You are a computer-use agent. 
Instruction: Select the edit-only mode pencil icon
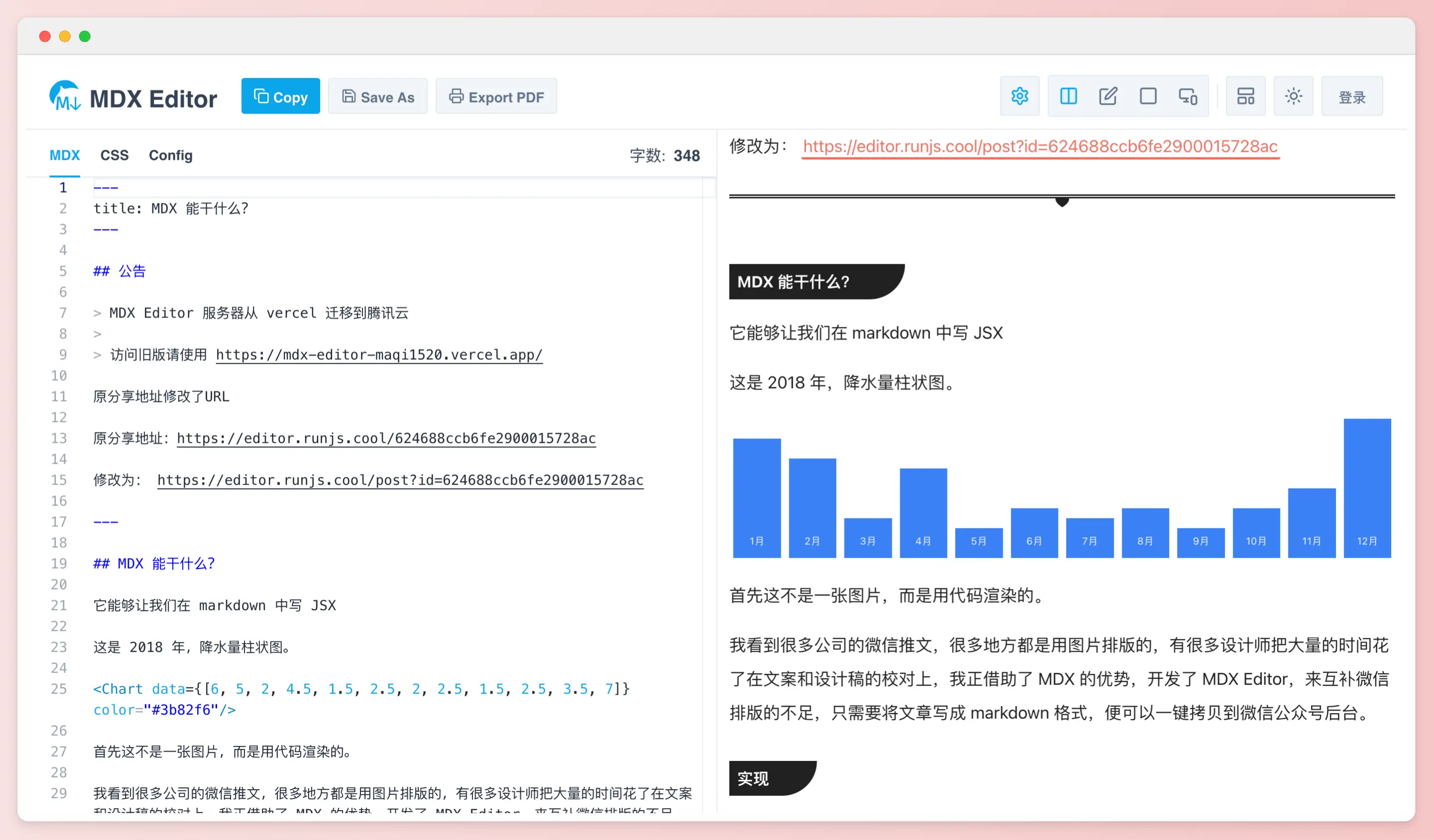point(1108,96)
